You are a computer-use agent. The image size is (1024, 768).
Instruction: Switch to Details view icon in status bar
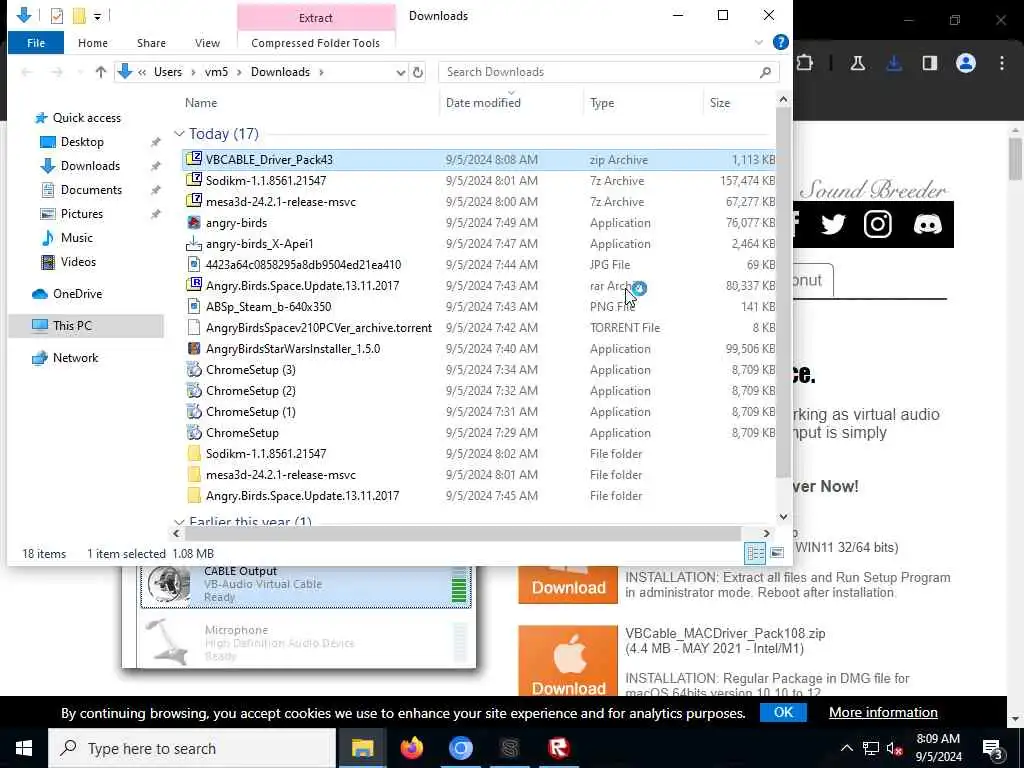755,553
